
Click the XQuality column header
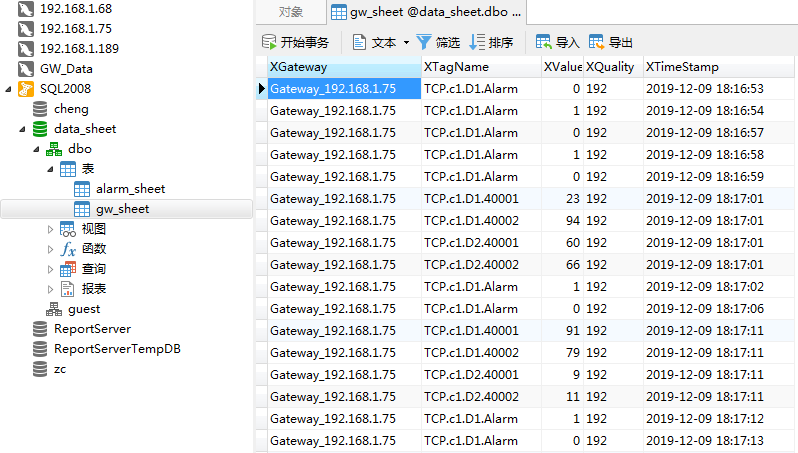[613, 67]
